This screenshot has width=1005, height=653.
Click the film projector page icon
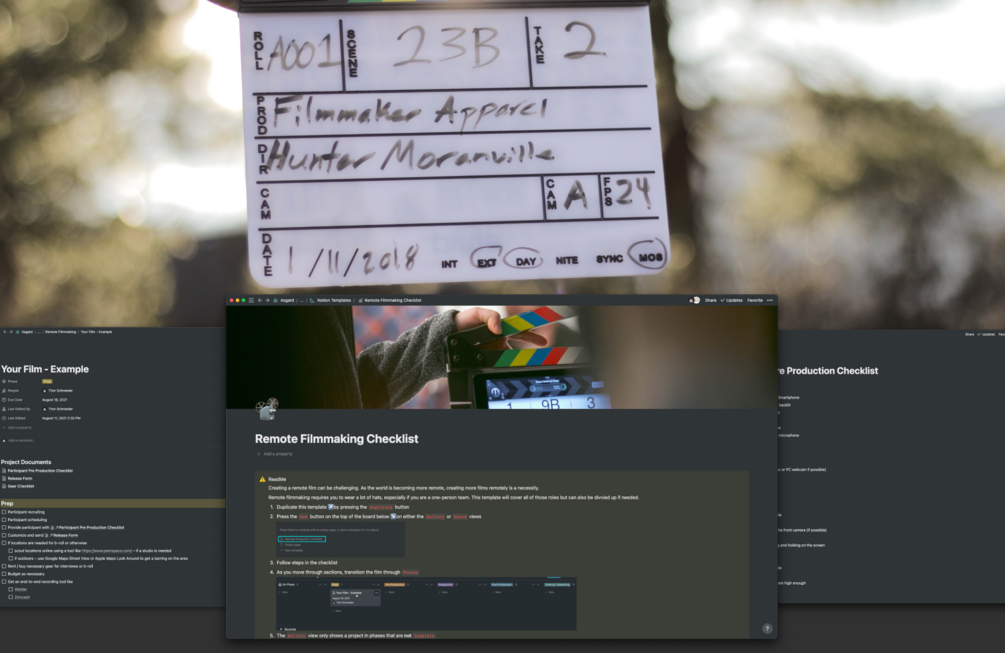[x=267, y=409]
